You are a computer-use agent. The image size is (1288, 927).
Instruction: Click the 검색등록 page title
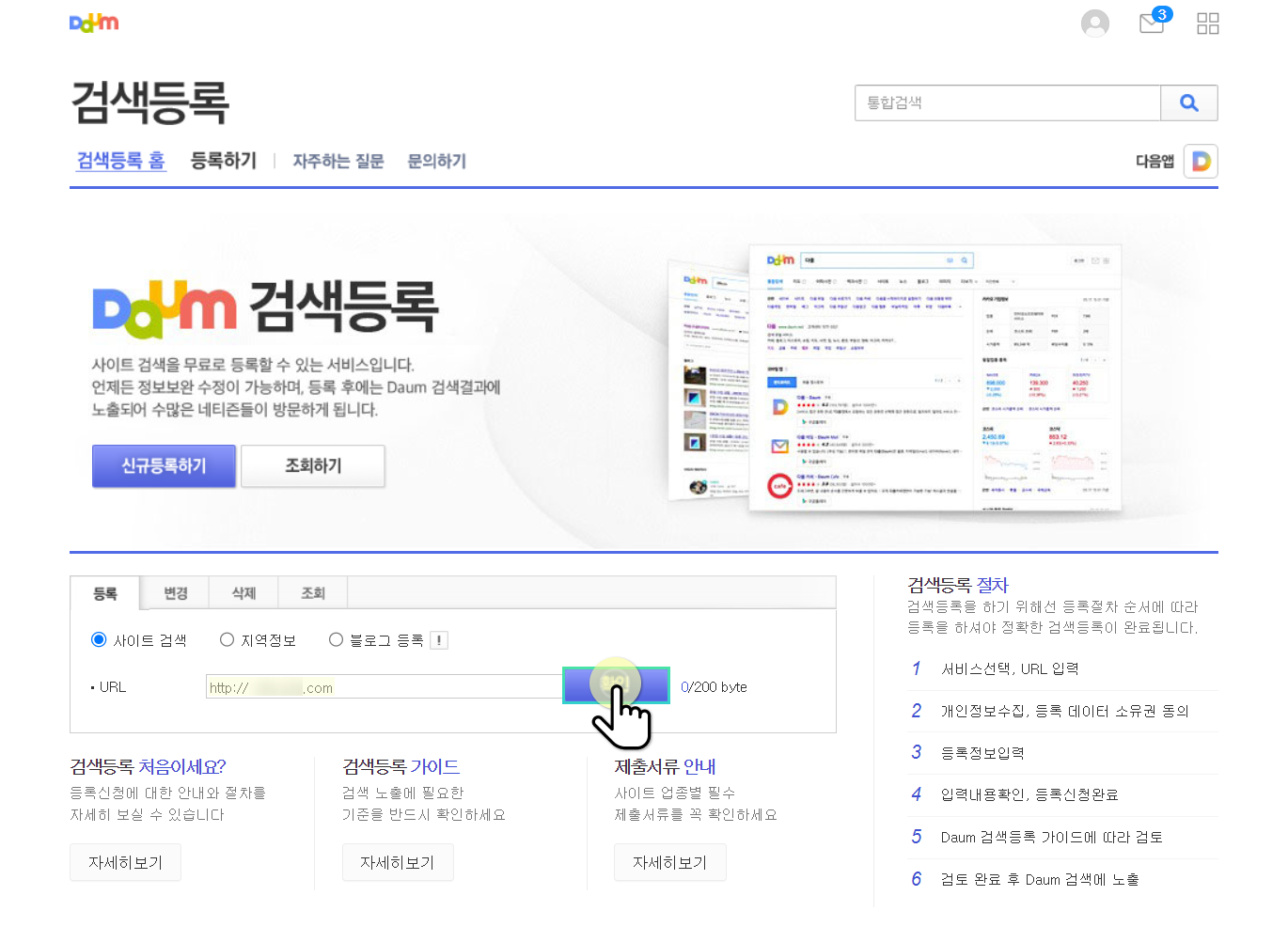pyautogui.click(x=150, y=102)
